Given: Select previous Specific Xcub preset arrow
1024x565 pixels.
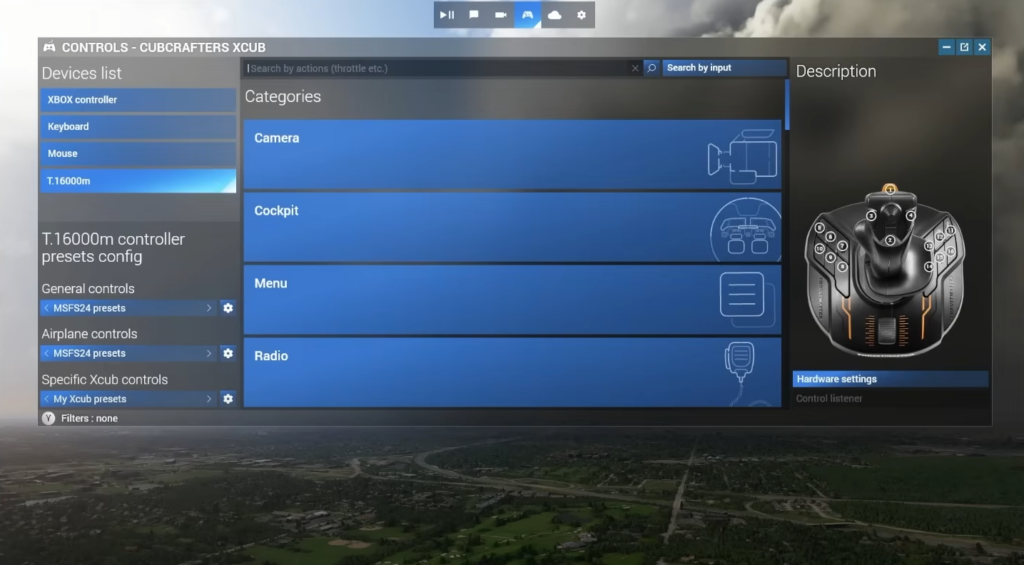Looking at the screenshot, I should click(x=46, y=398).
